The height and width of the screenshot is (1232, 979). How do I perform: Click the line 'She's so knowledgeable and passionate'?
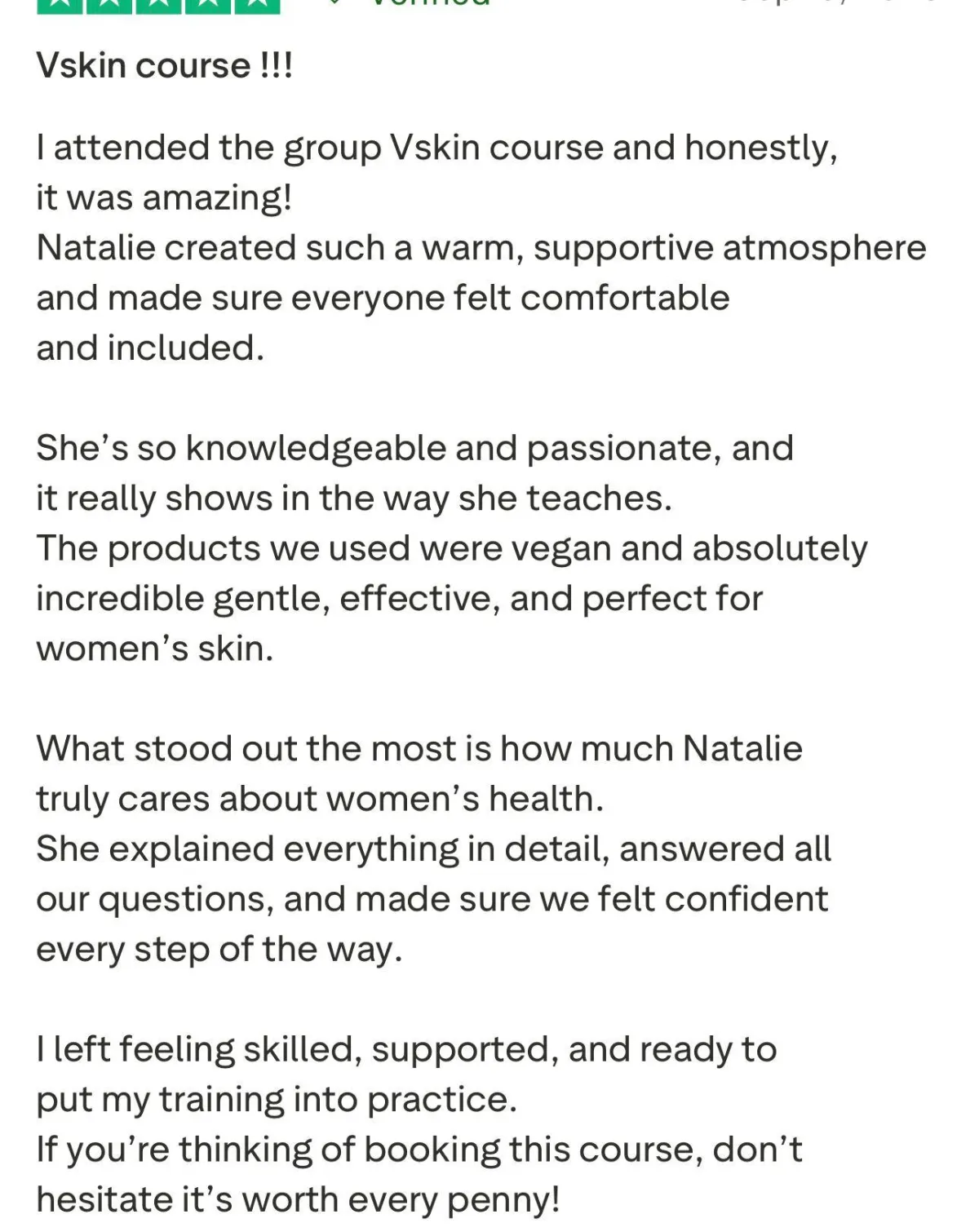tap(414, 449)
